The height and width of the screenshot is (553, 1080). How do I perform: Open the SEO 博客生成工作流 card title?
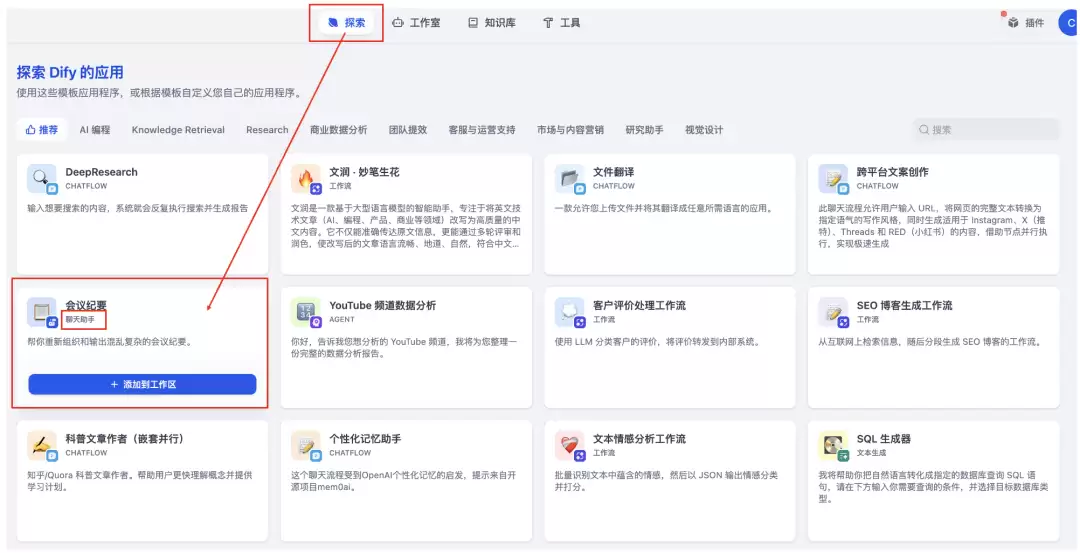pyautogui.click(x=904, y=306)
